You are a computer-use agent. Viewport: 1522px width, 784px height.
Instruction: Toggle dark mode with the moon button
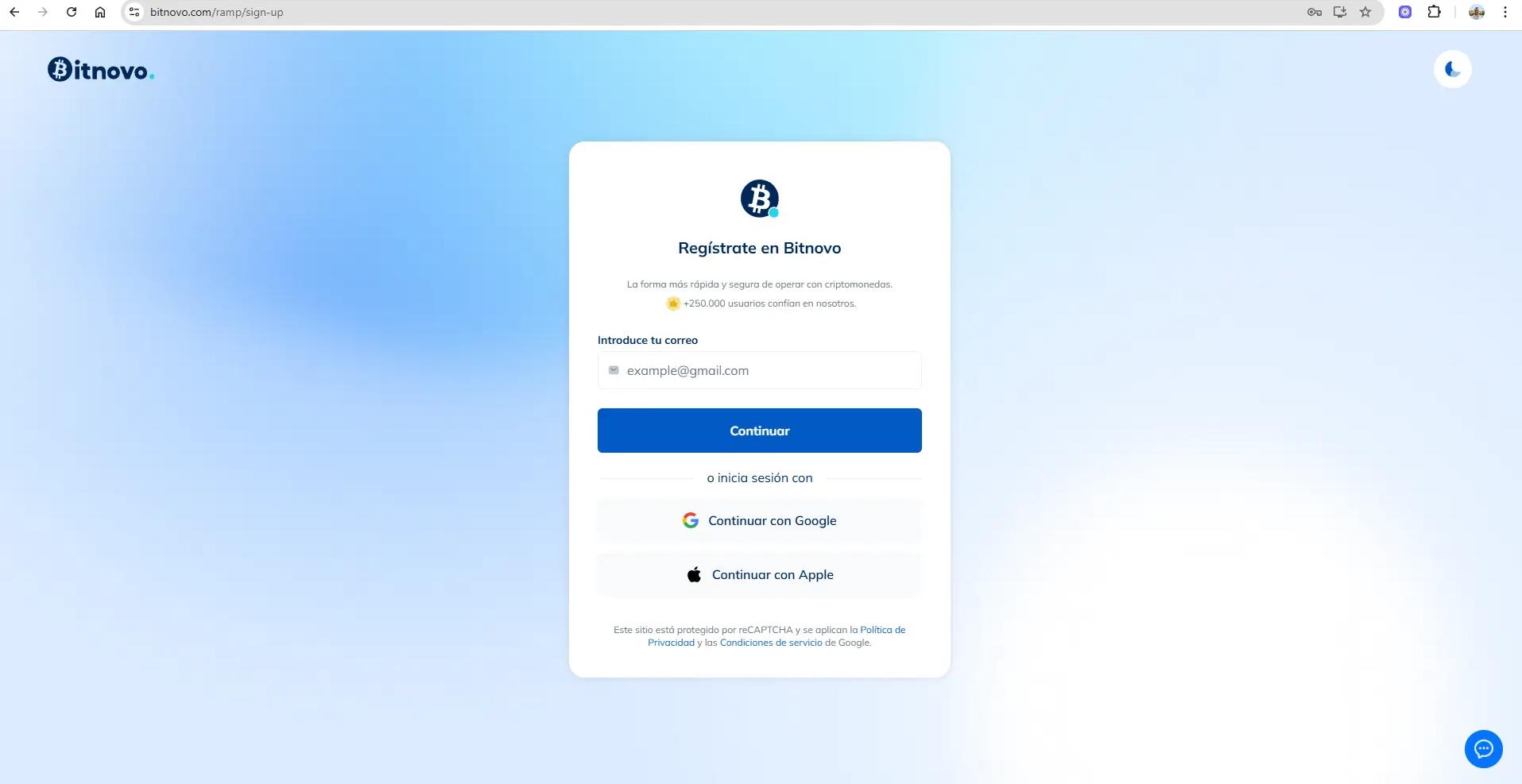click(x=1453, y=69)
